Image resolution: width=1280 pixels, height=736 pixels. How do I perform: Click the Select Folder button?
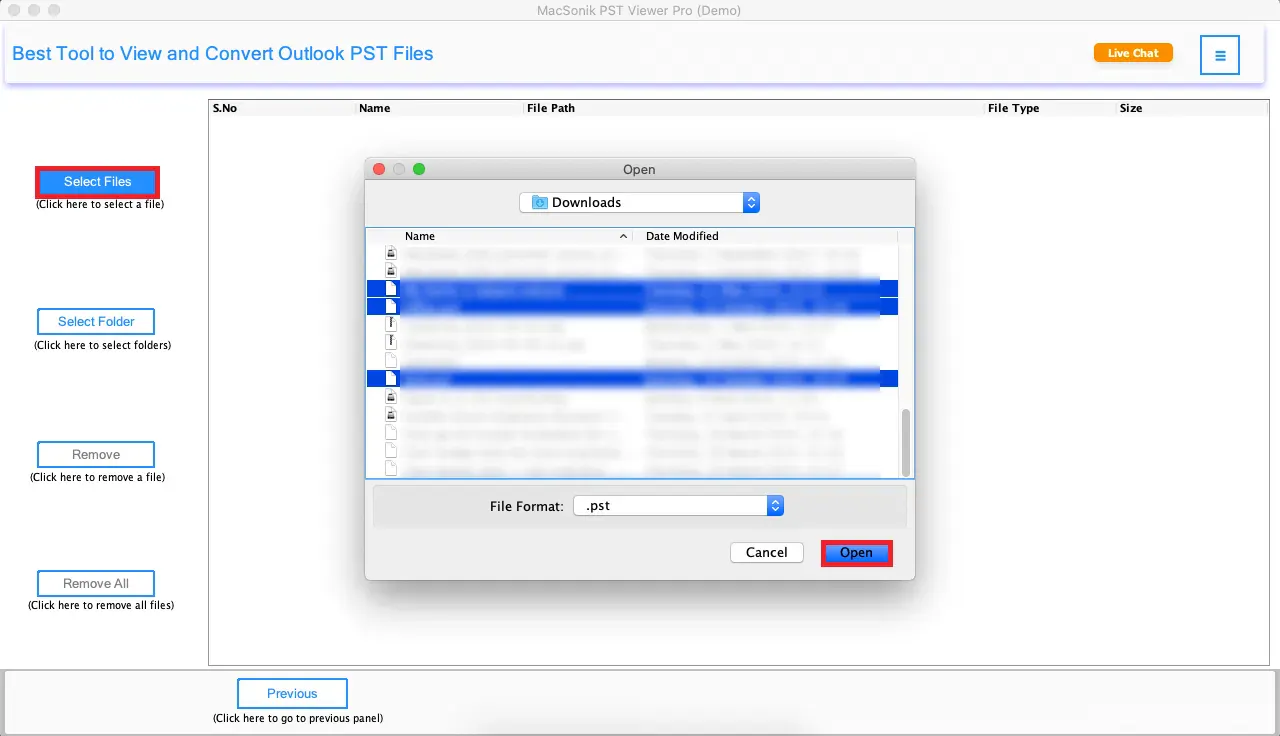coord(96,321)
